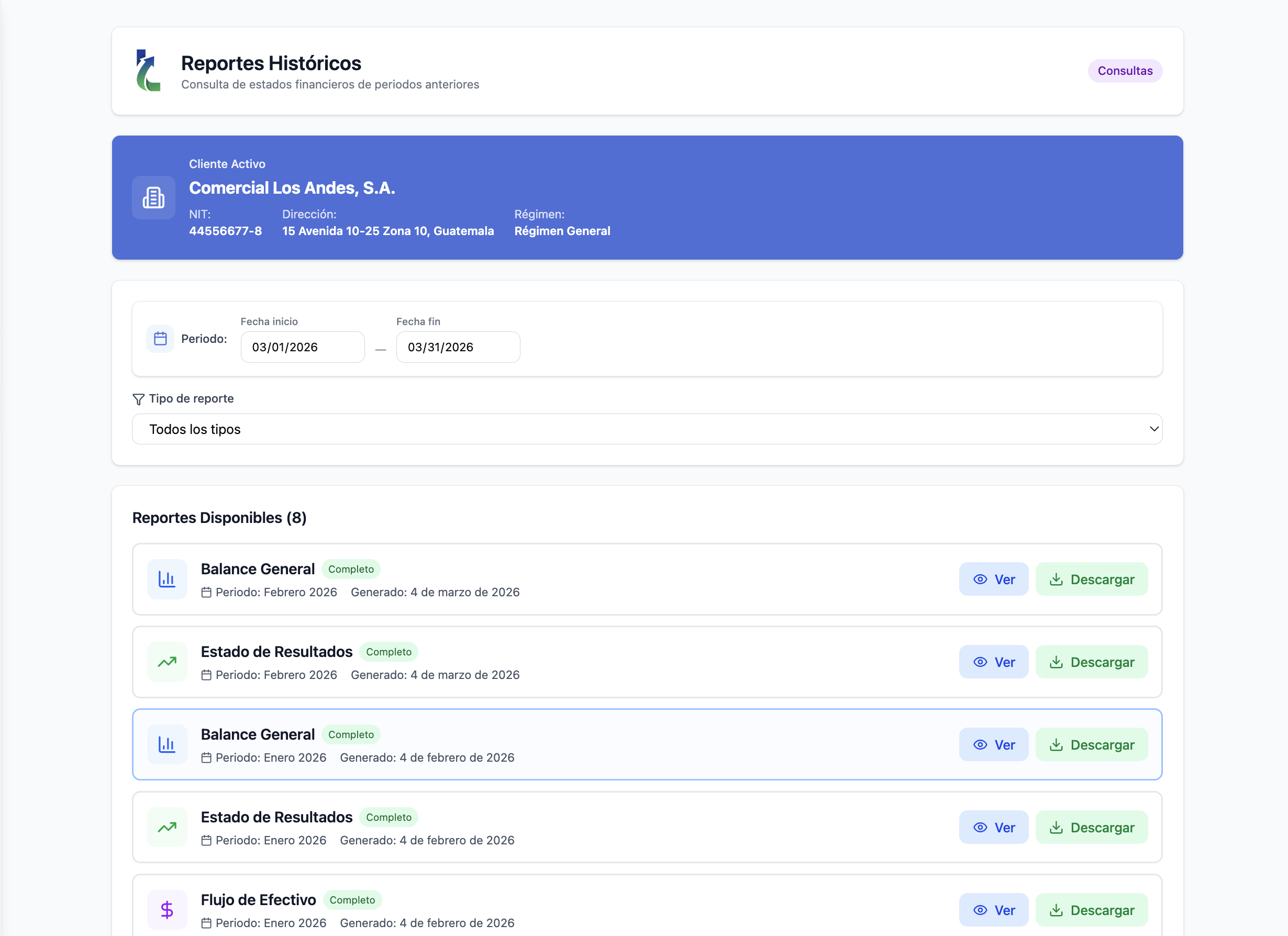
Task: Click the Fecha fin date field
Action: pyautogui.click(x=458, y=347)
